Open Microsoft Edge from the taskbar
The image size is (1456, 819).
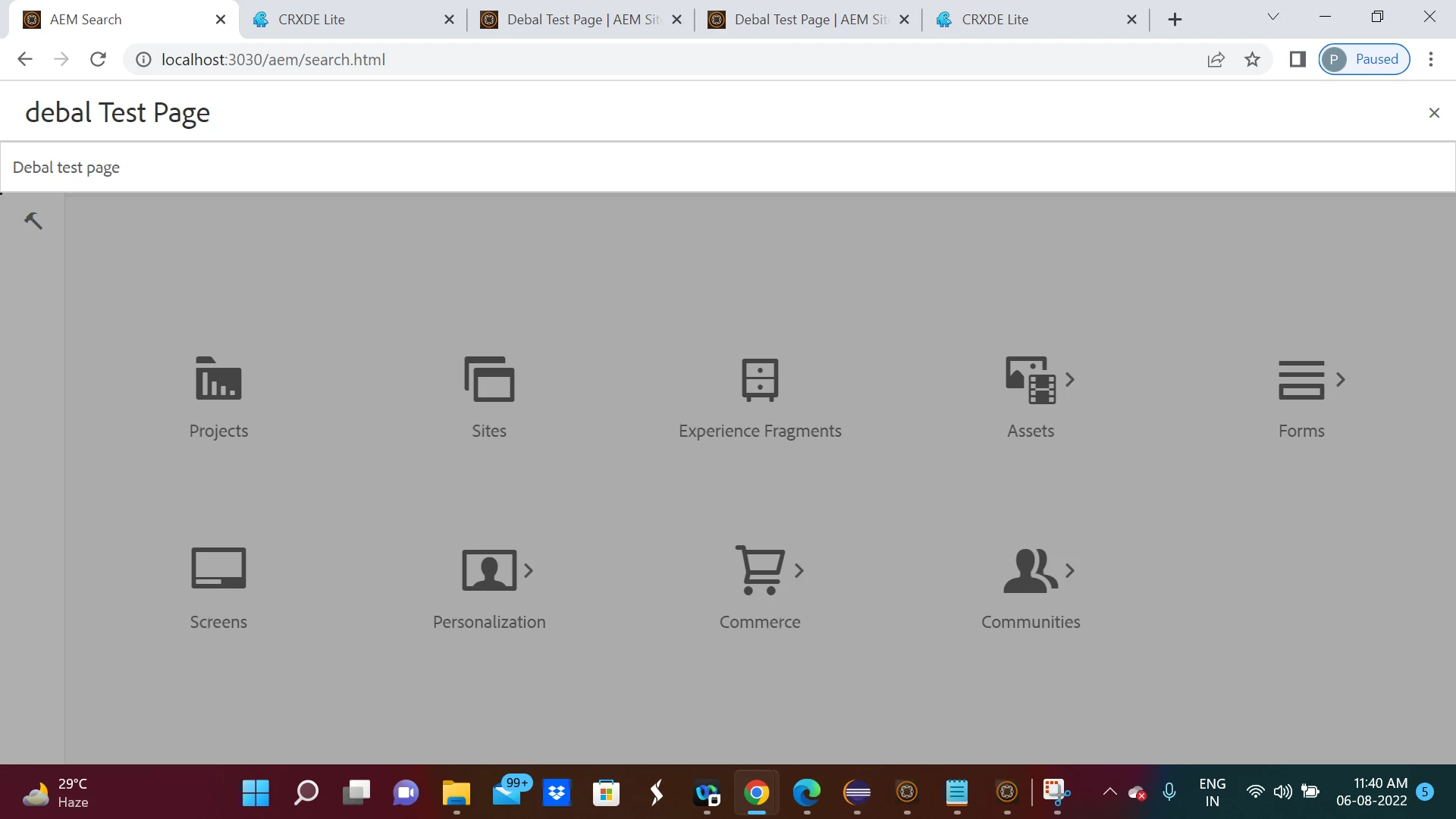[806, 793]
